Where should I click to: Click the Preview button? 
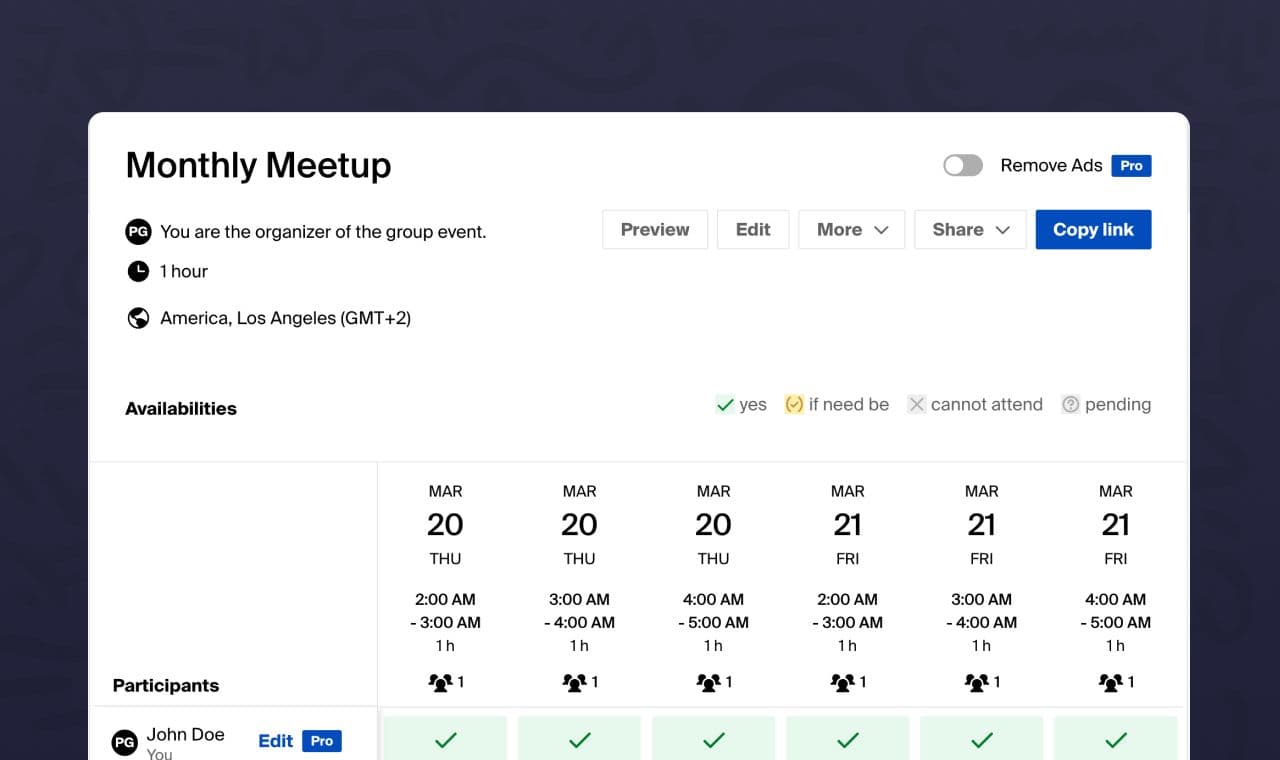click(655, 230)
